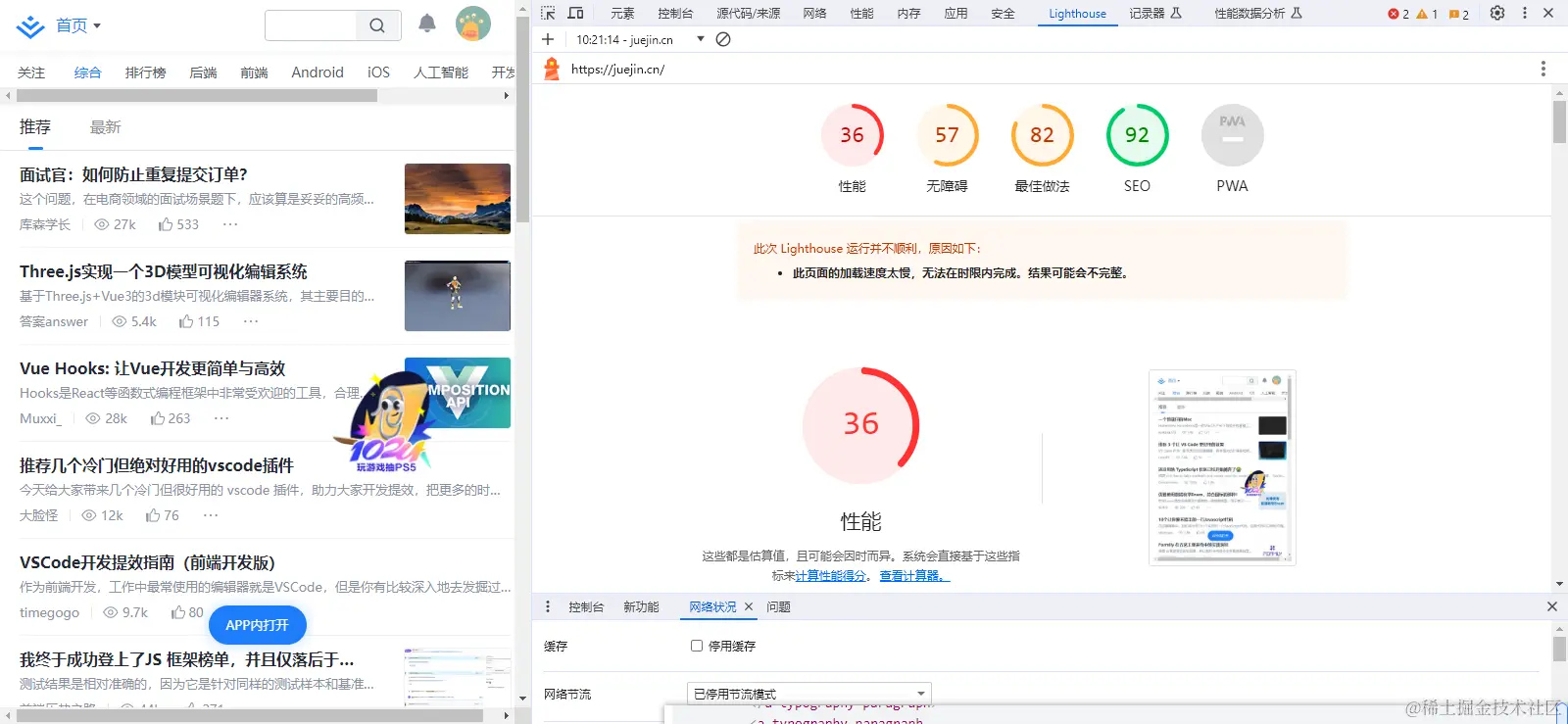Open the 记录器 panel
Image resolution: width=1568 pixels, height=724 pixels.
[x=1155, y=14]
